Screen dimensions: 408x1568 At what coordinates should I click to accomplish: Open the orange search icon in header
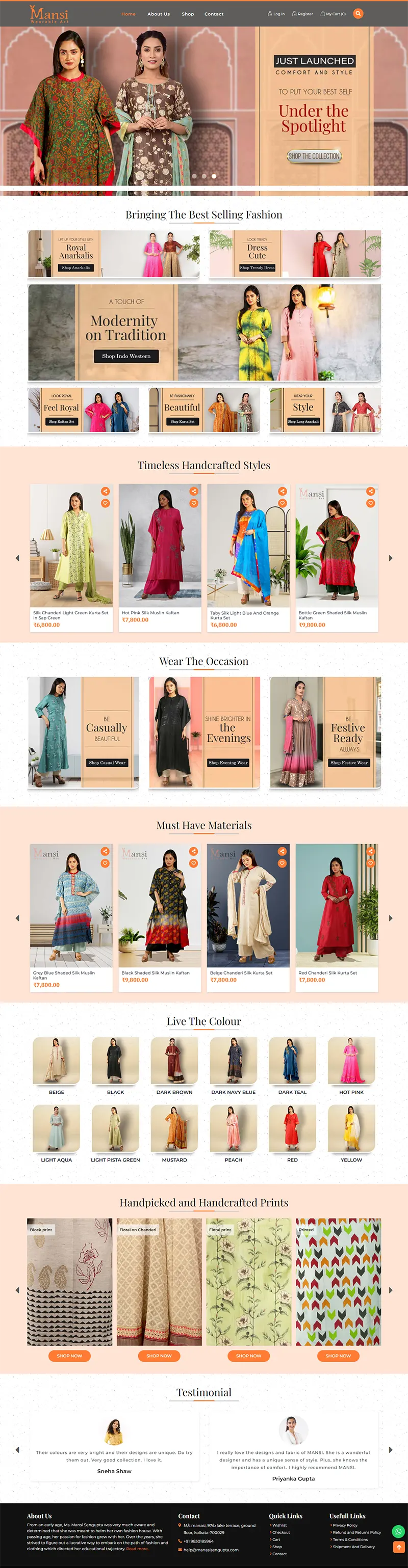coord(358,13)
